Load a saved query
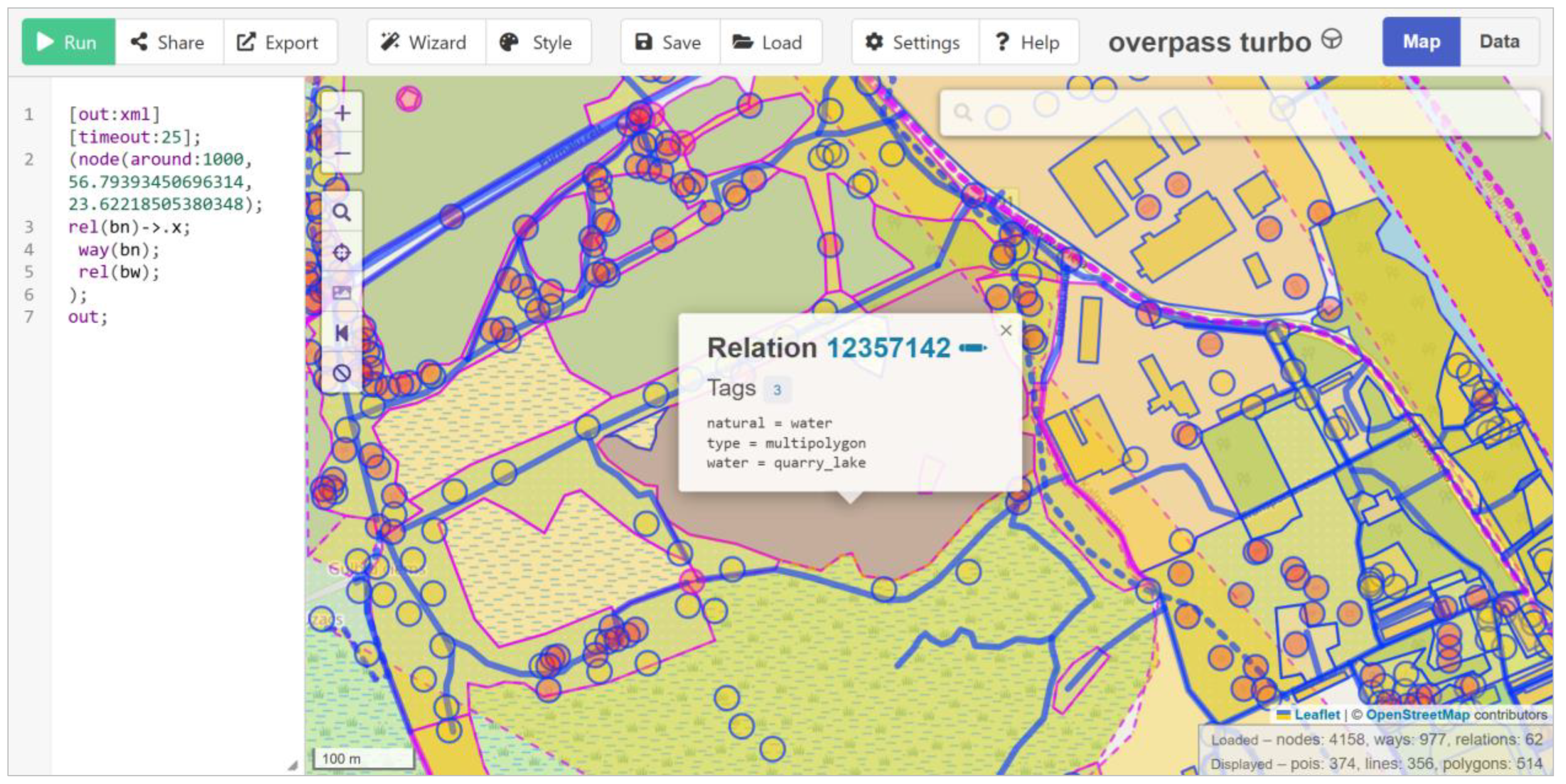Viewport: 1566px width, 784px height. click(x=769, y=42)
